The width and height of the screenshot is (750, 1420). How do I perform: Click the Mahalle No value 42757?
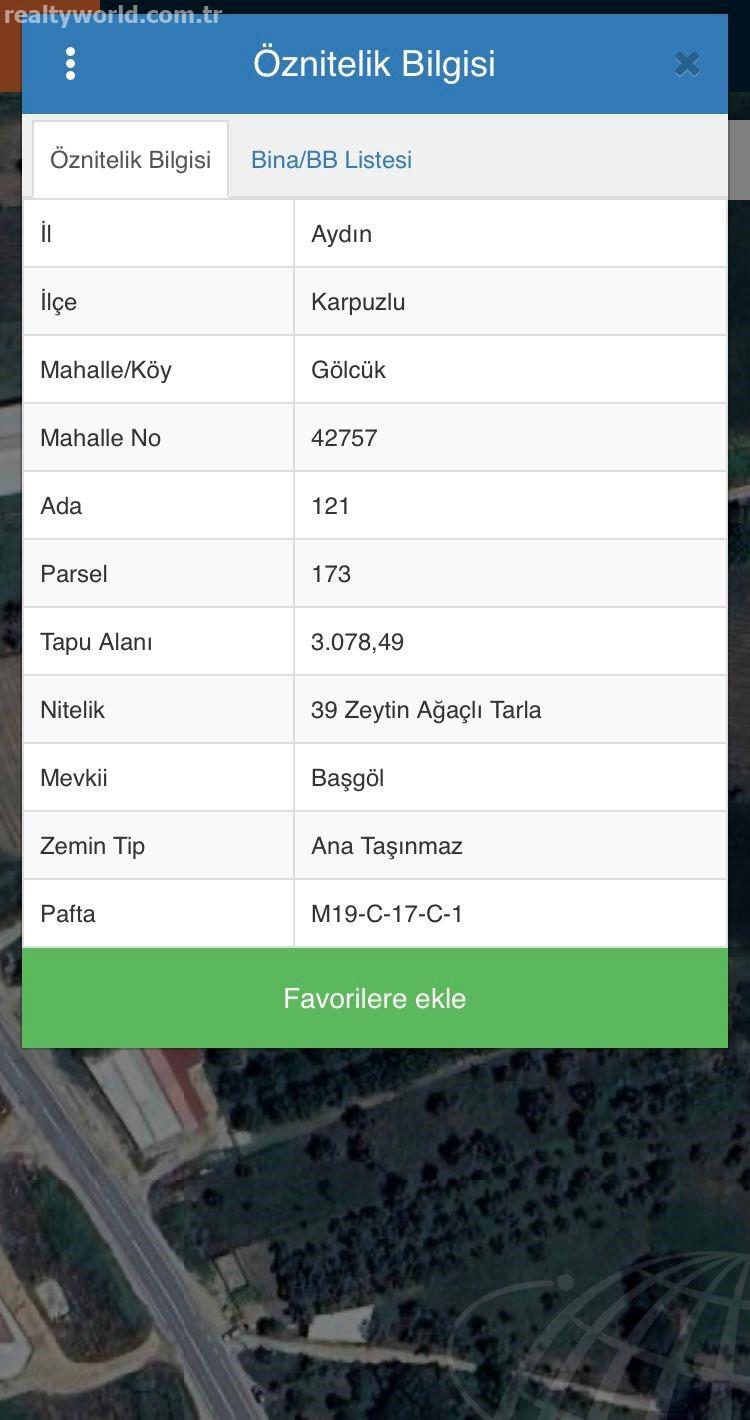point(344,438)
